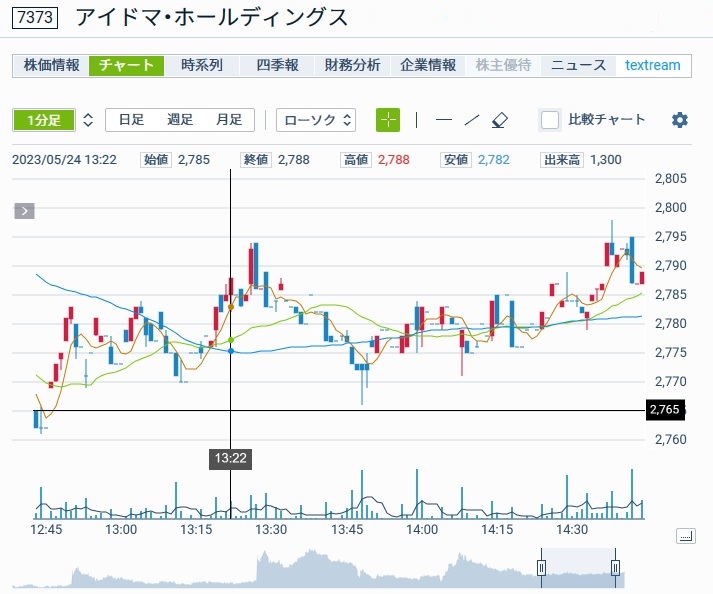Enable the 比較チャート checkbox
The height and width of the screenshot is (594, 713).
pos(550,120)
